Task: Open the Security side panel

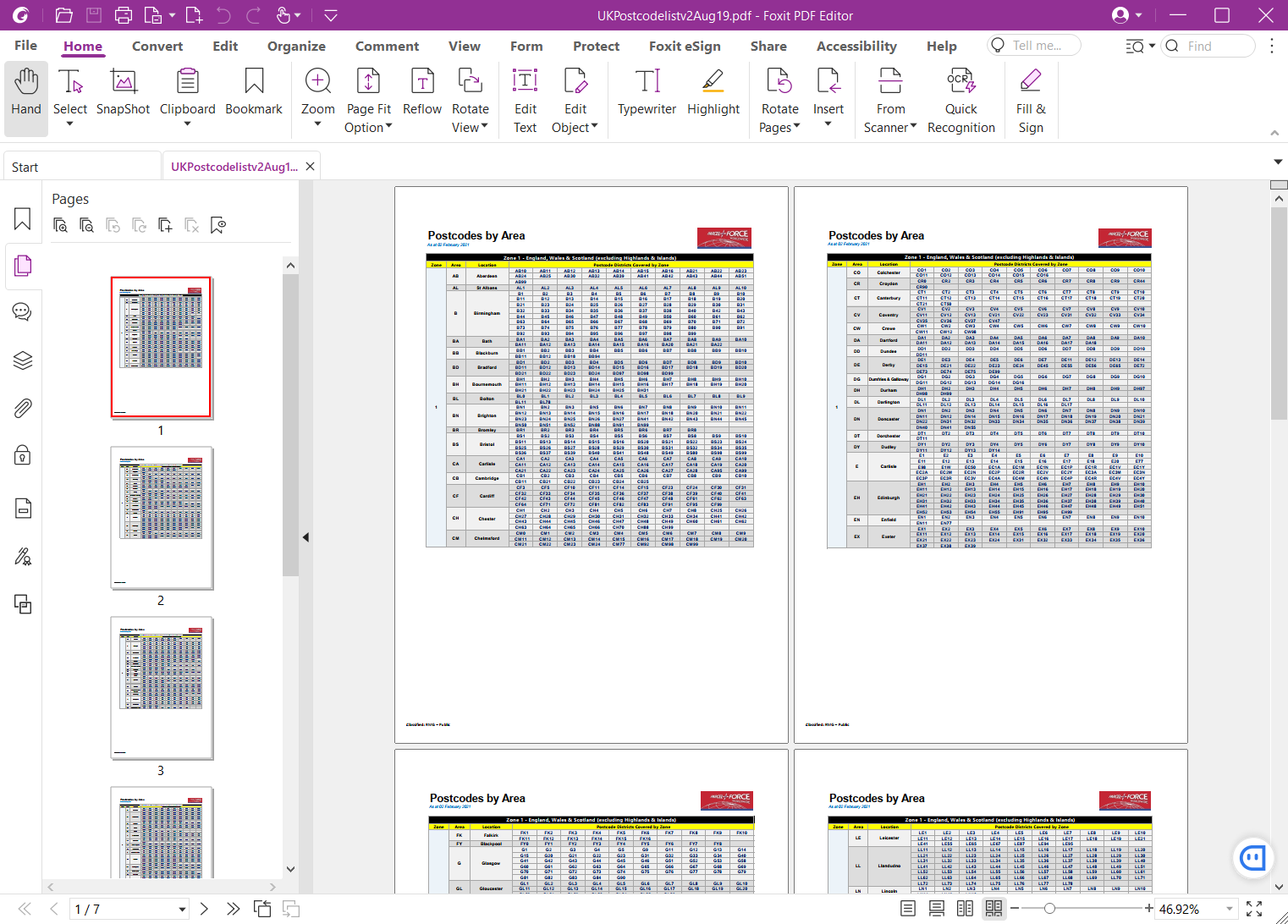Action: pos(23,456)
